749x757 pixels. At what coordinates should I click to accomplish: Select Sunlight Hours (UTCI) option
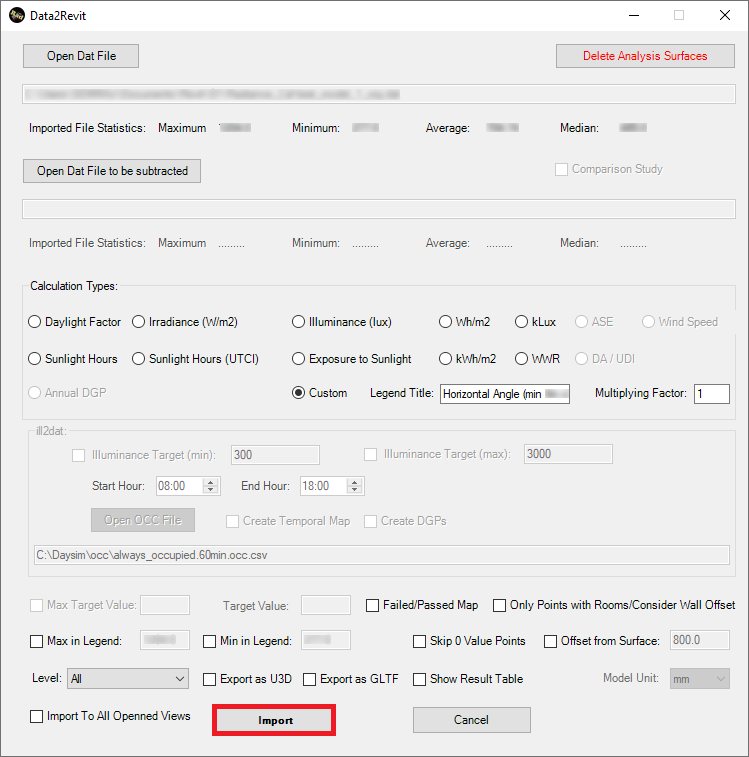pyautogui.click(x=138, y=359)
